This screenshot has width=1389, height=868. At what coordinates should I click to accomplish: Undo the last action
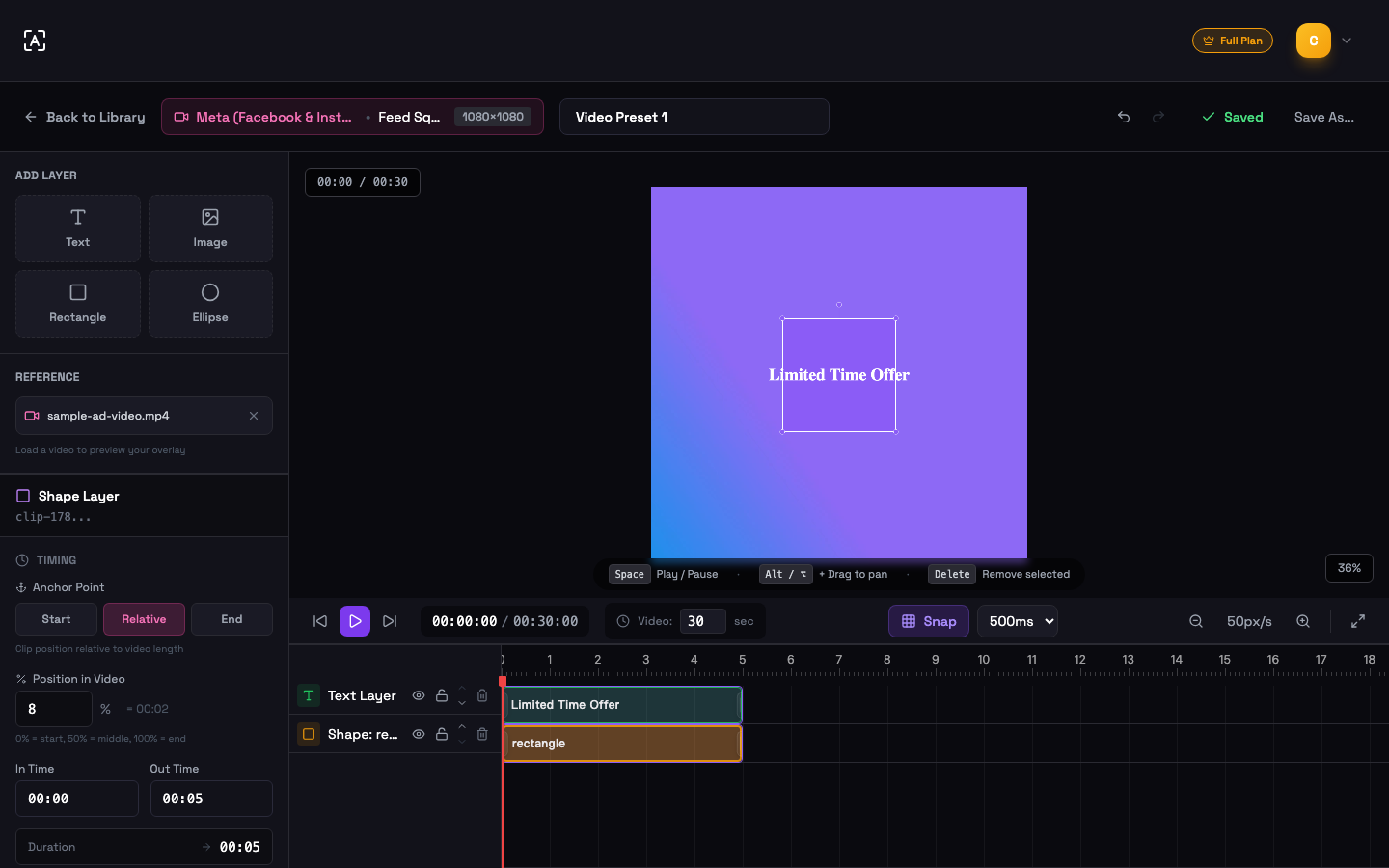click(x=1124, y=117)
